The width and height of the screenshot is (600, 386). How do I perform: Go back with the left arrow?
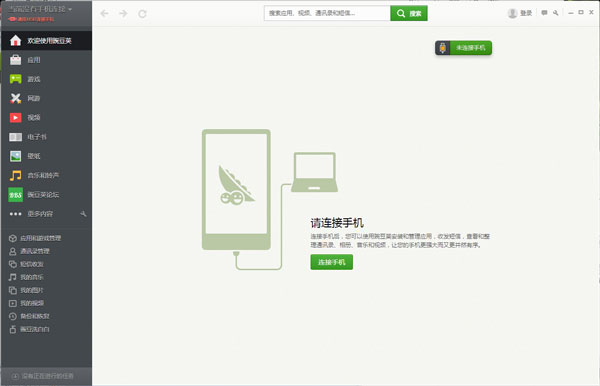click(104, 14)
